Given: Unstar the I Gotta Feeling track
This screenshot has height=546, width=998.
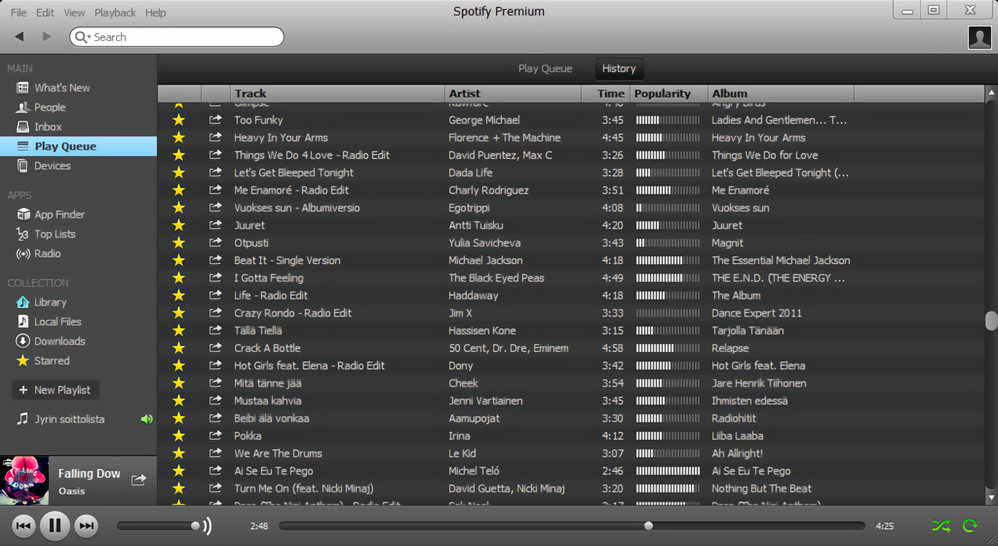Looking at the screenshot, I should pos(179,278).
